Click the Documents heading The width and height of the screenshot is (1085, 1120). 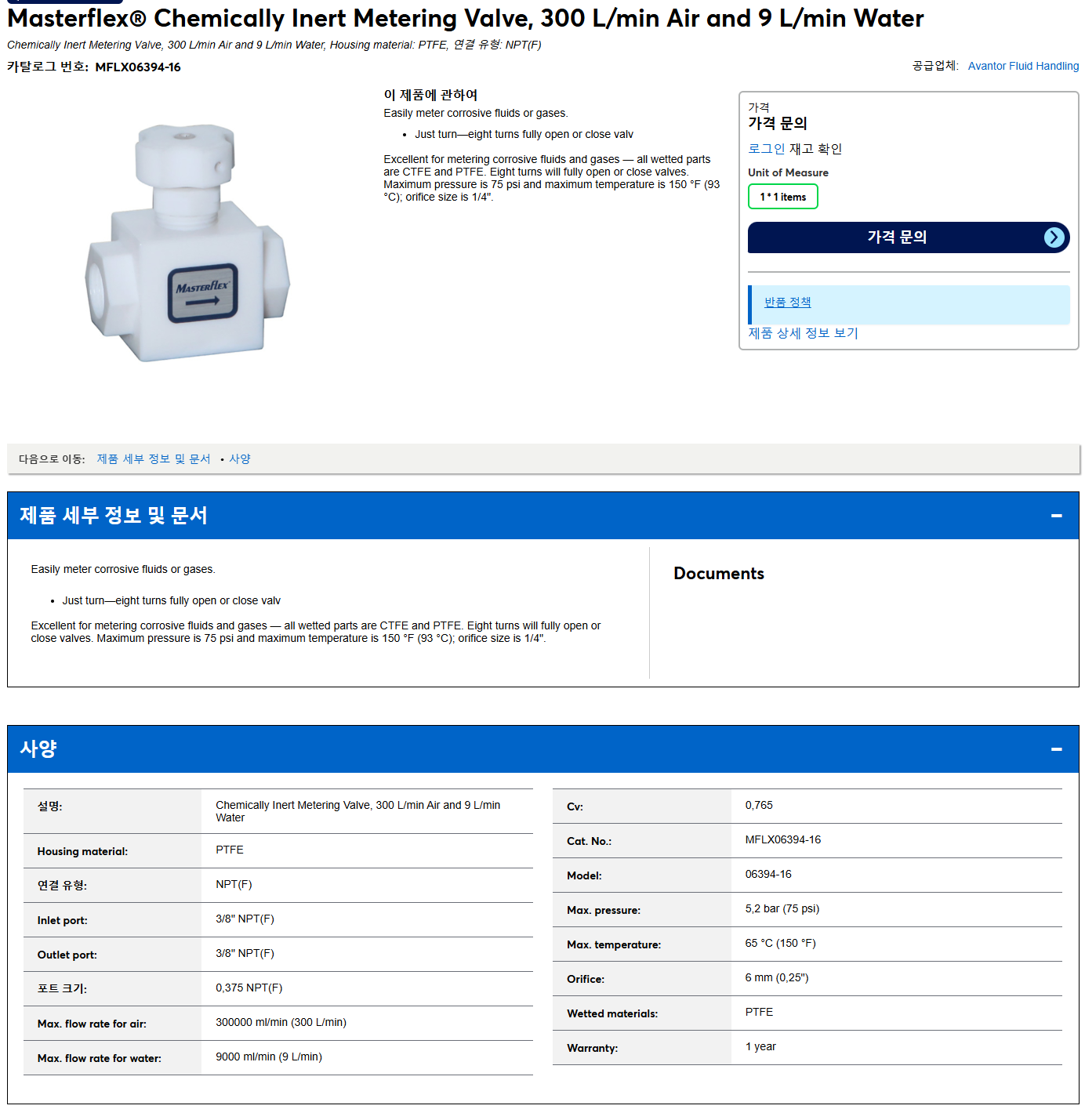719,574
